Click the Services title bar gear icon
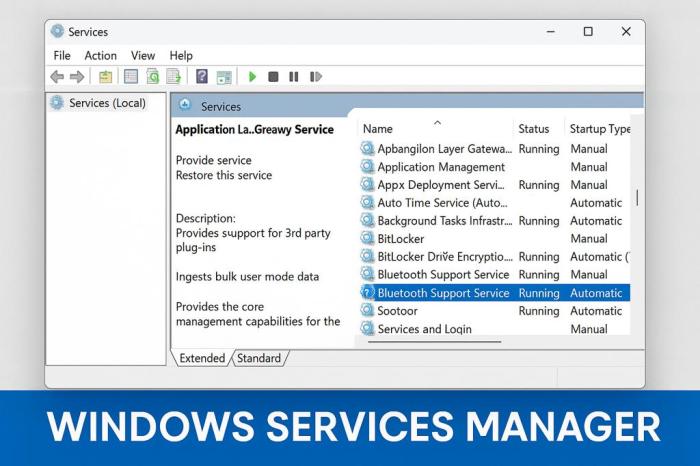The image size is (700, 466). 57,31
